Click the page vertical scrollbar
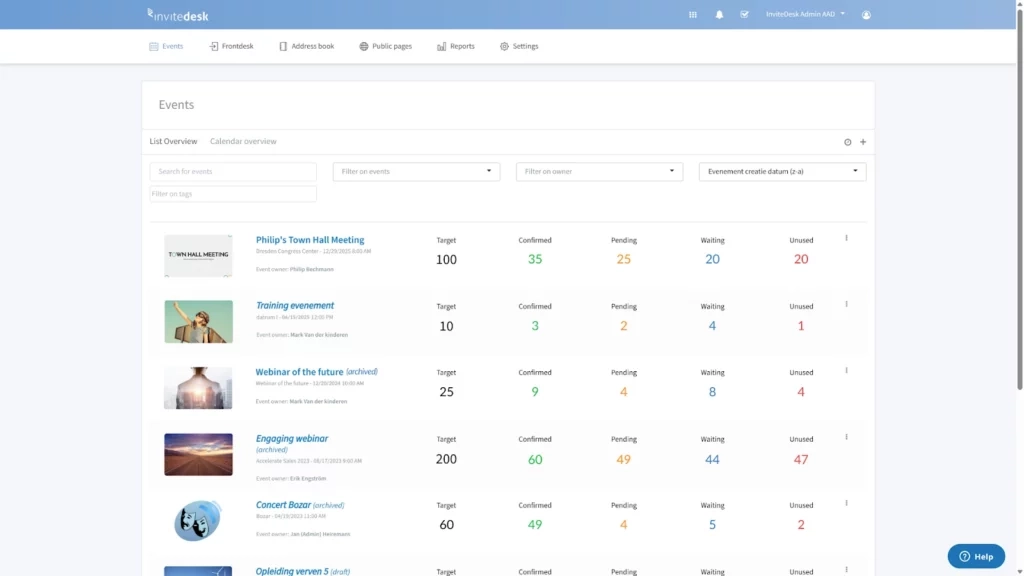Viewport: 1024px width, 576px height. 1019,199
